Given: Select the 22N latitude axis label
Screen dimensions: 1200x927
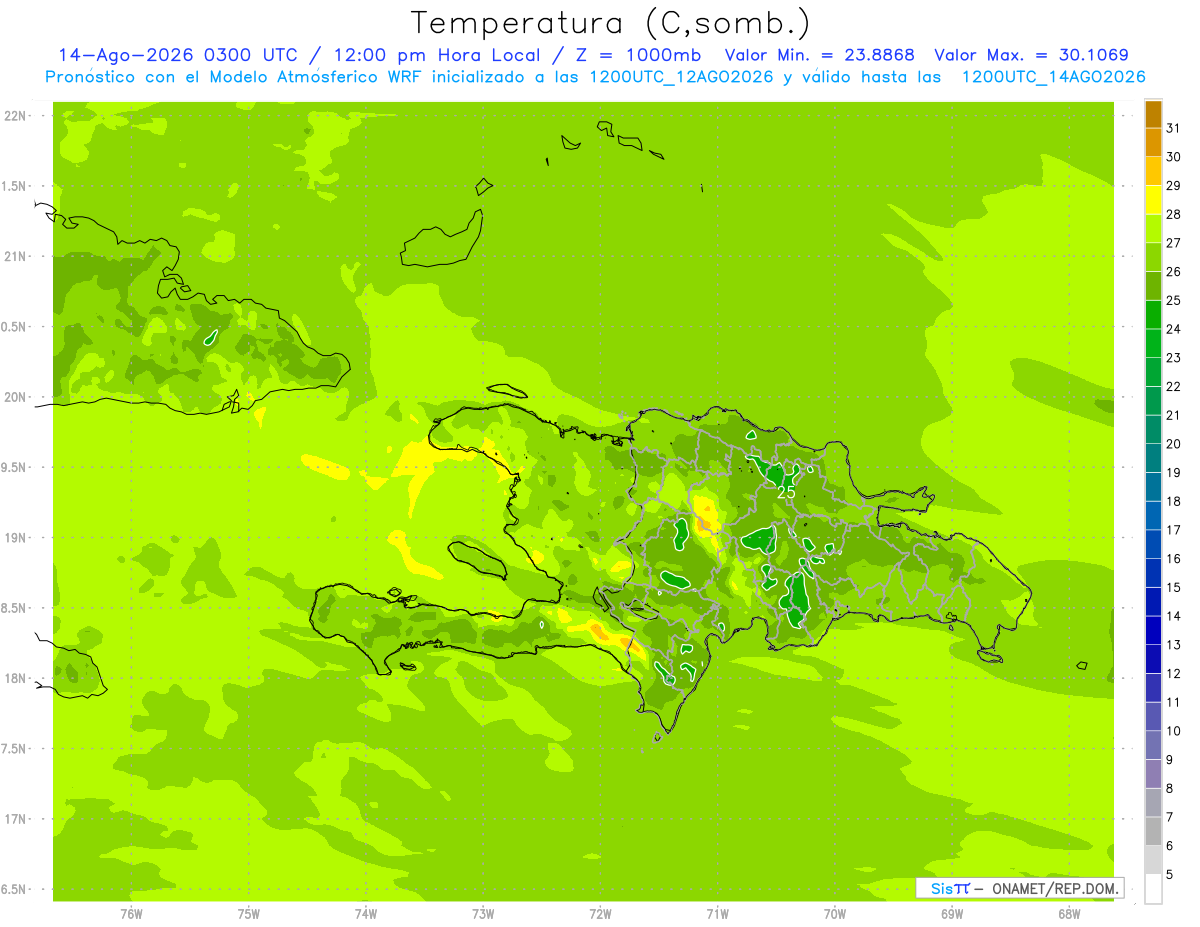Looking at the screenshot, I should click(x=14, y=116).
